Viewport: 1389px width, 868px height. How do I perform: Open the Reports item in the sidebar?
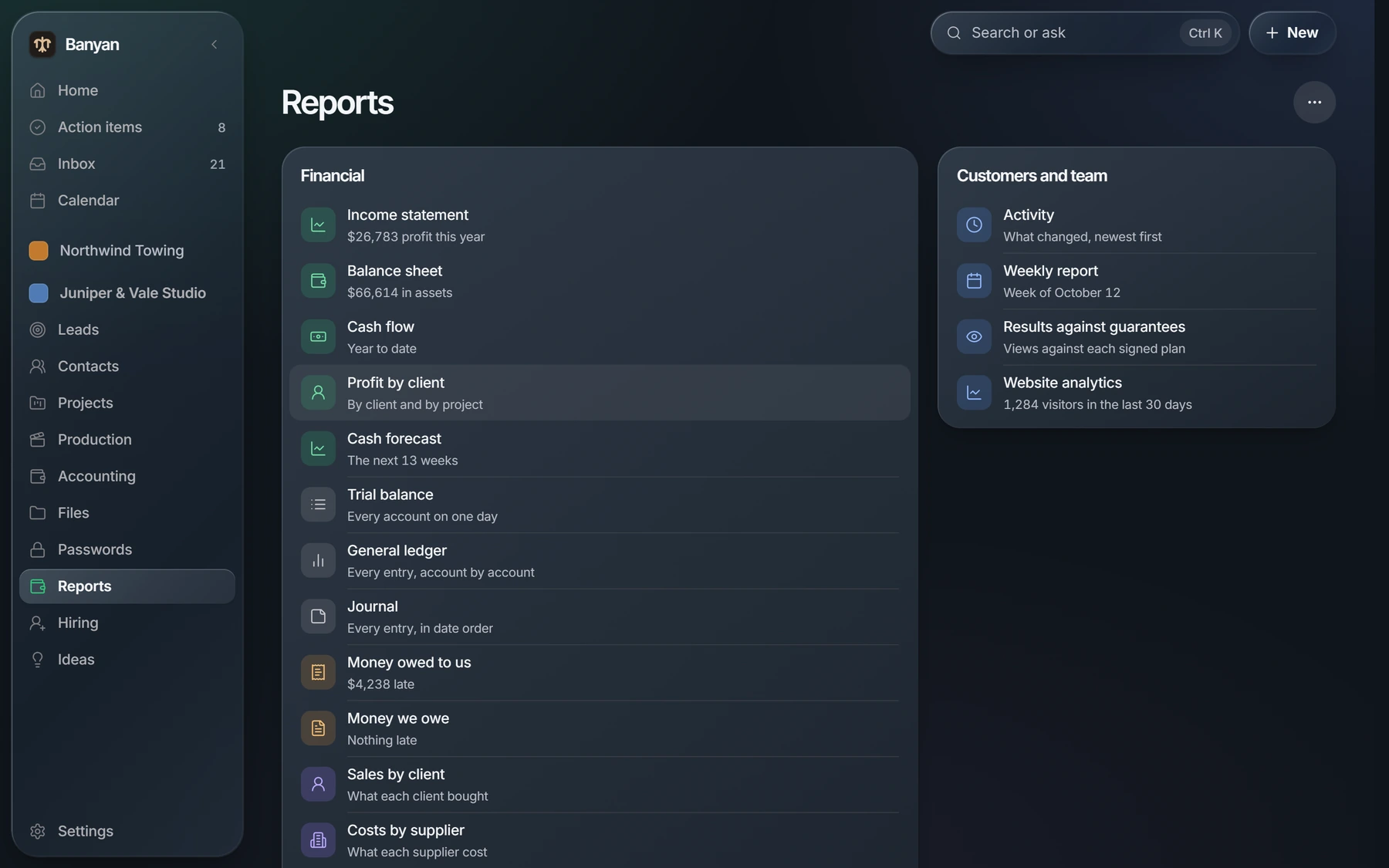(127, 586)
